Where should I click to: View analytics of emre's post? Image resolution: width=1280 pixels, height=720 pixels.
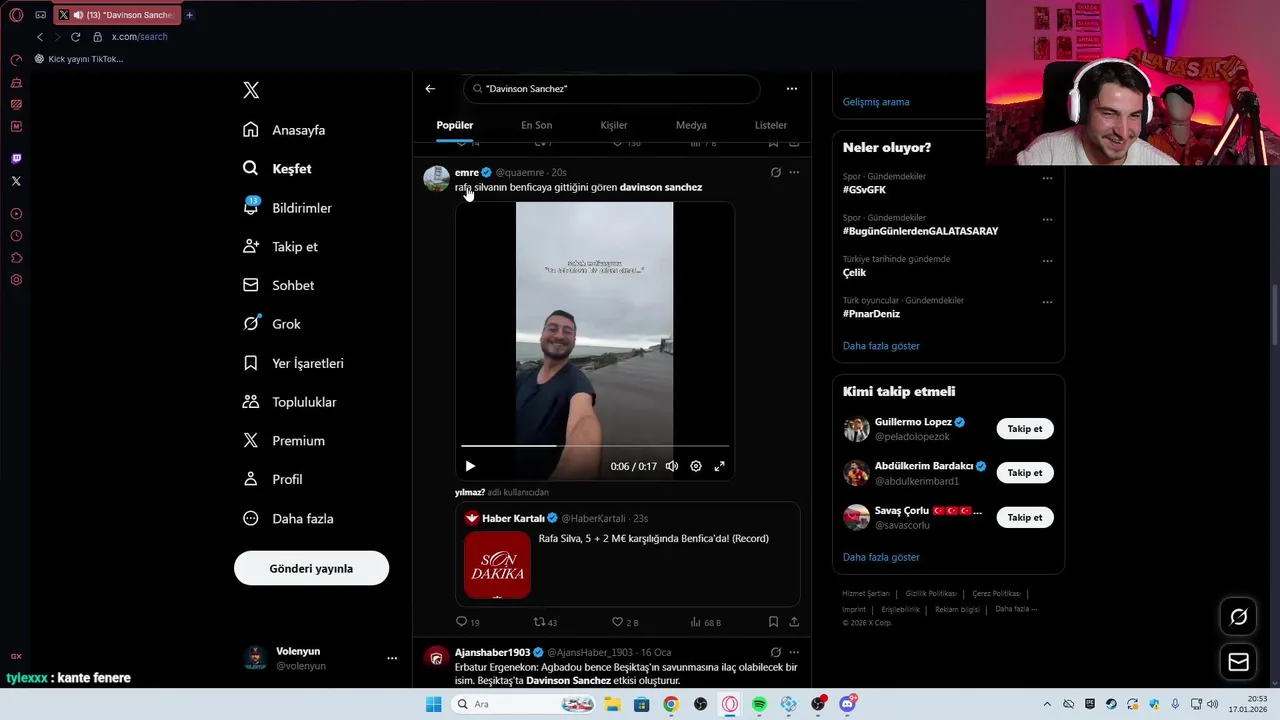705,622
